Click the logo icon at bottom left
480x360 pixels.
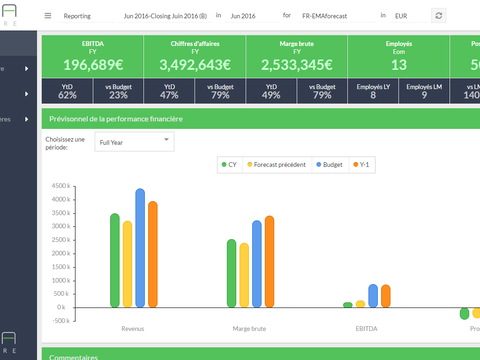(9, 342)
